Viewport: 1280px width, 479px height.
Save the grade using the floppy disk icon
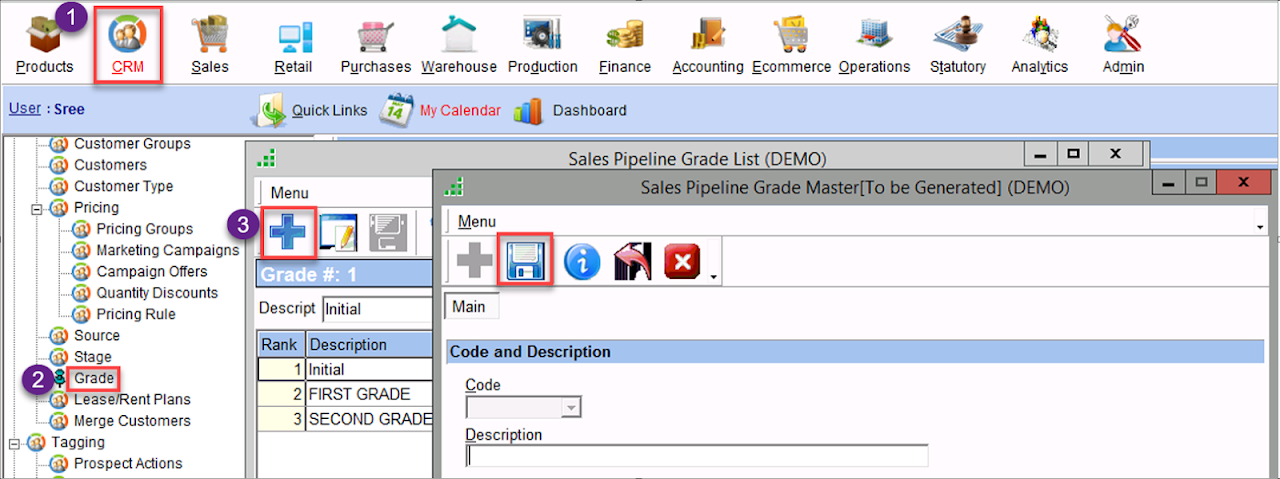(526, 262)
